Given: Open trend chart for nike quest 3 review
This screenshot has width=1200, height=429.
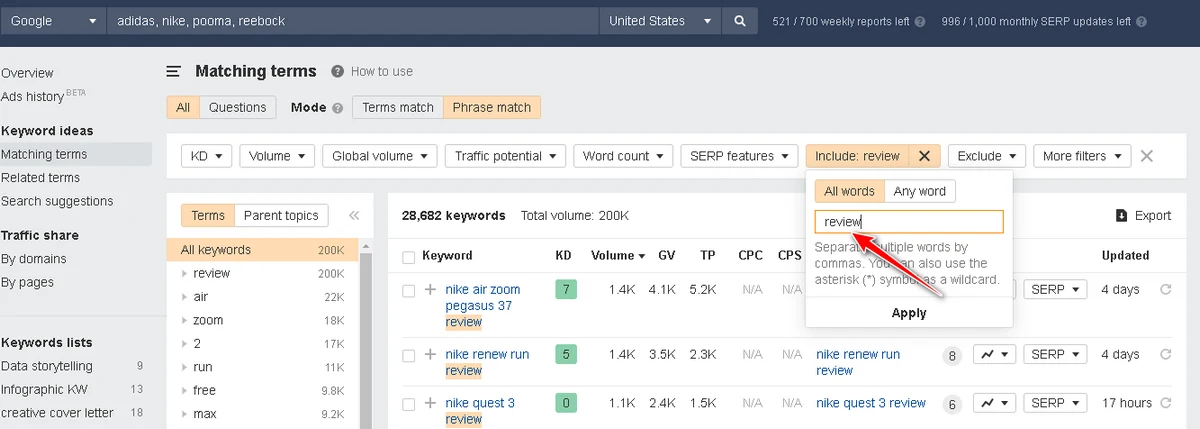Looking at the screenshot, I should [x=994, y=403].
